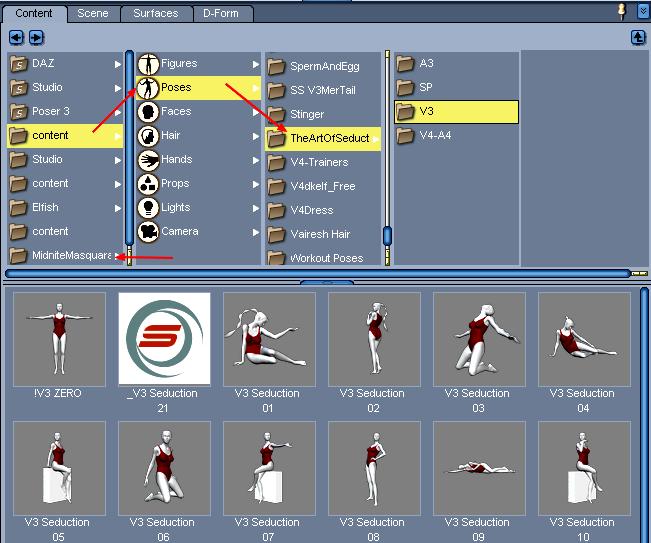Click the first column vertical scrollbar

(x=129, y=149)
